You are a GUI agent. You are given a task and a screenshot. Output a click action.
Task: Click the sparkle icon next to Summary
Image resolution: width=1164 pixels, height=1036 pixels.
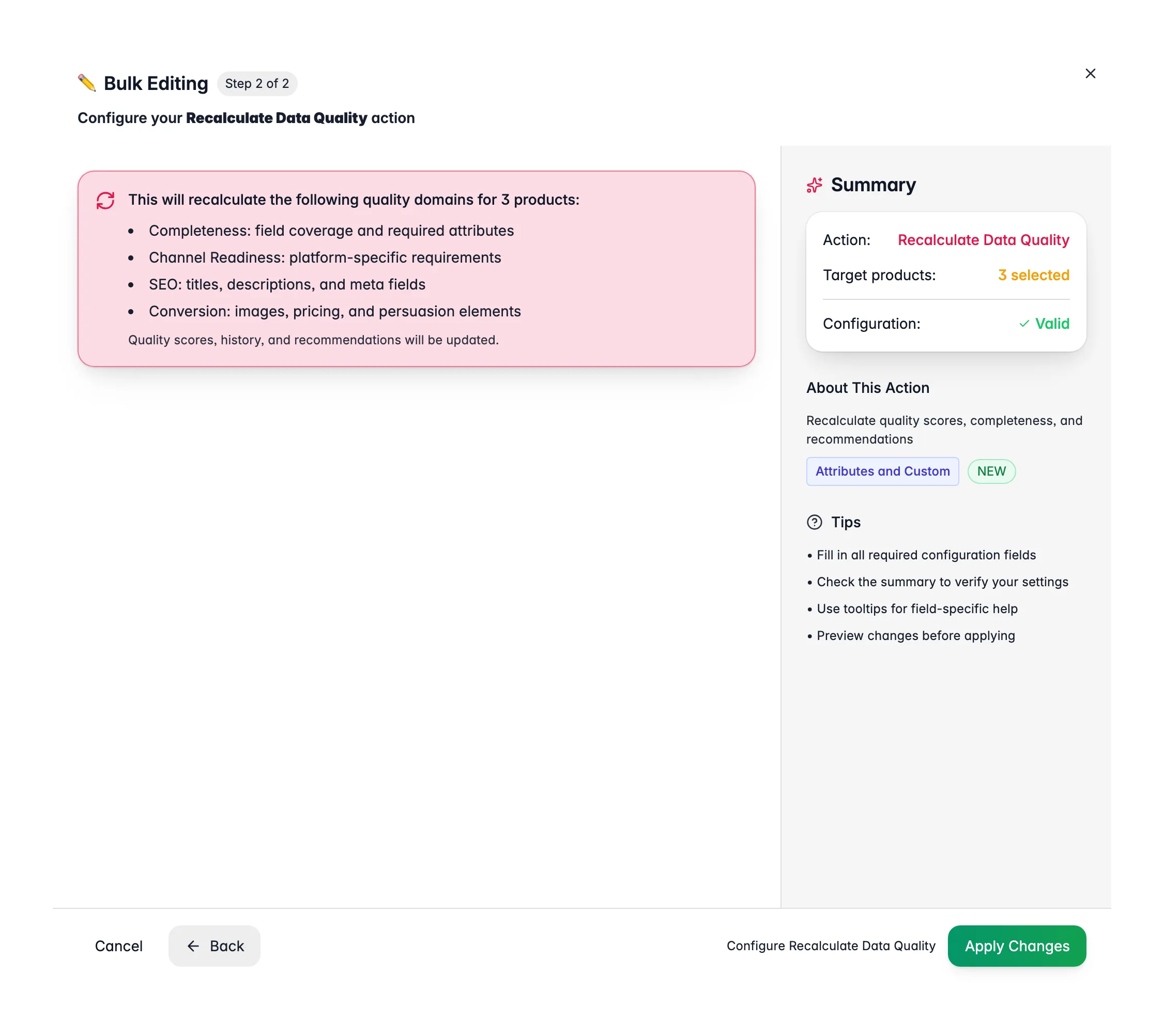coord(815,185)
